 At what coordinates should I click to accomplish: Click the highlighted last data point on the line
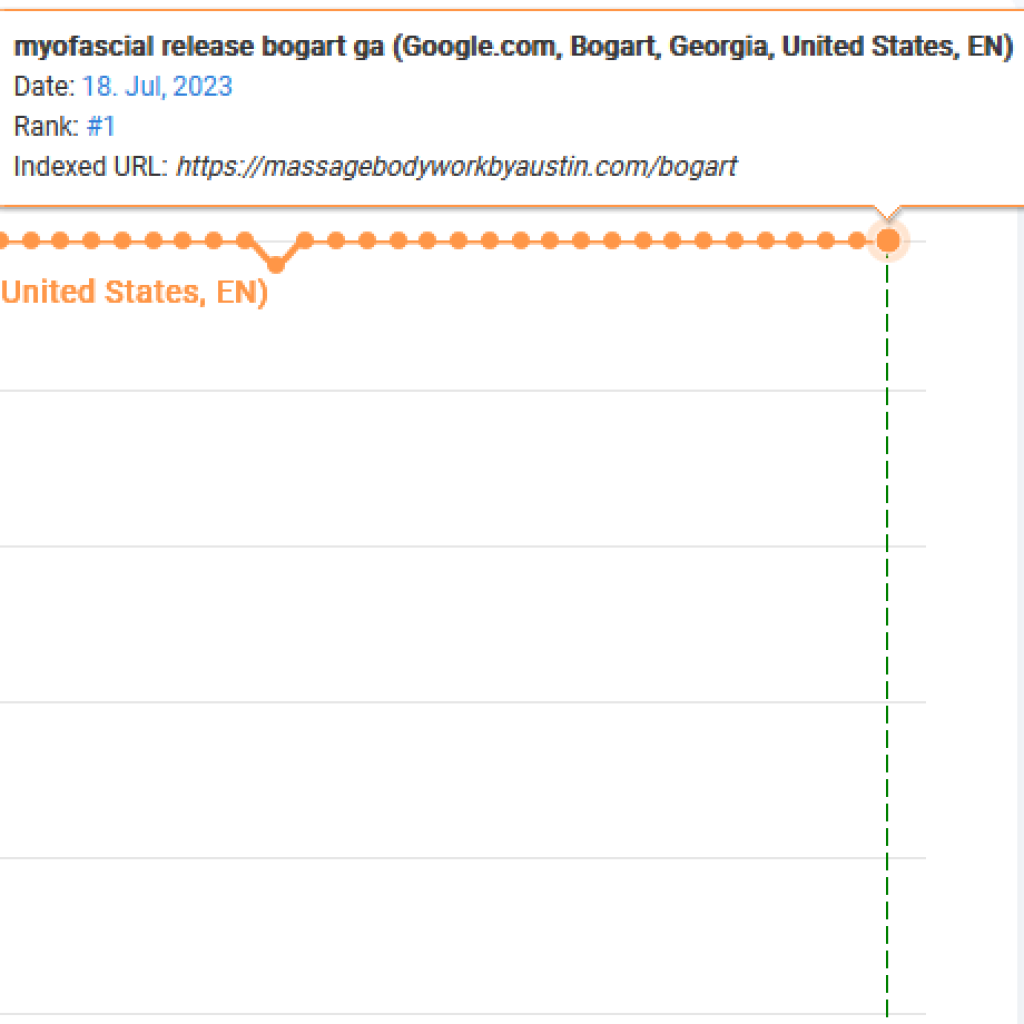(888, 241)
